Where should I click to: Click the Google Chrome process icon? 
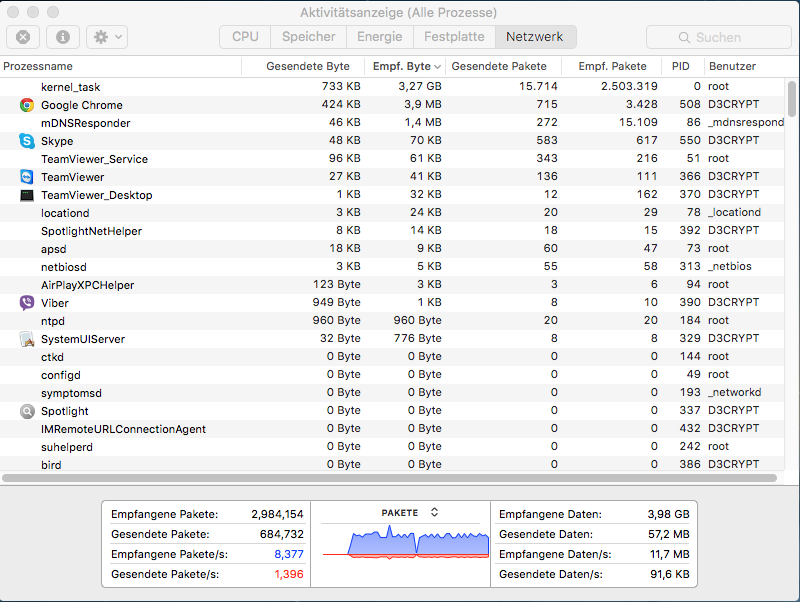click(x=27, y=105)
